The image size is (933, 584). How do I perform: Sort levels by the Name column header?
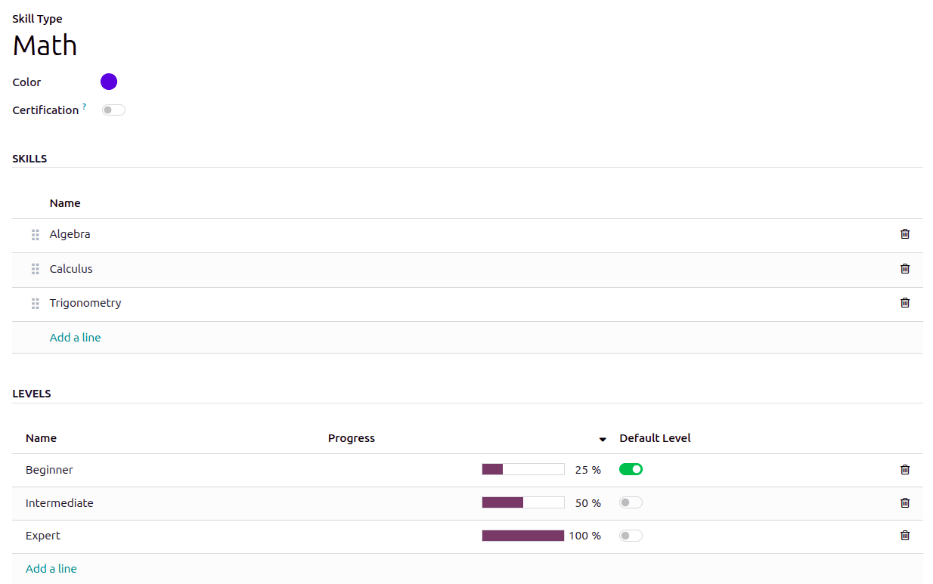pos(41,438)
